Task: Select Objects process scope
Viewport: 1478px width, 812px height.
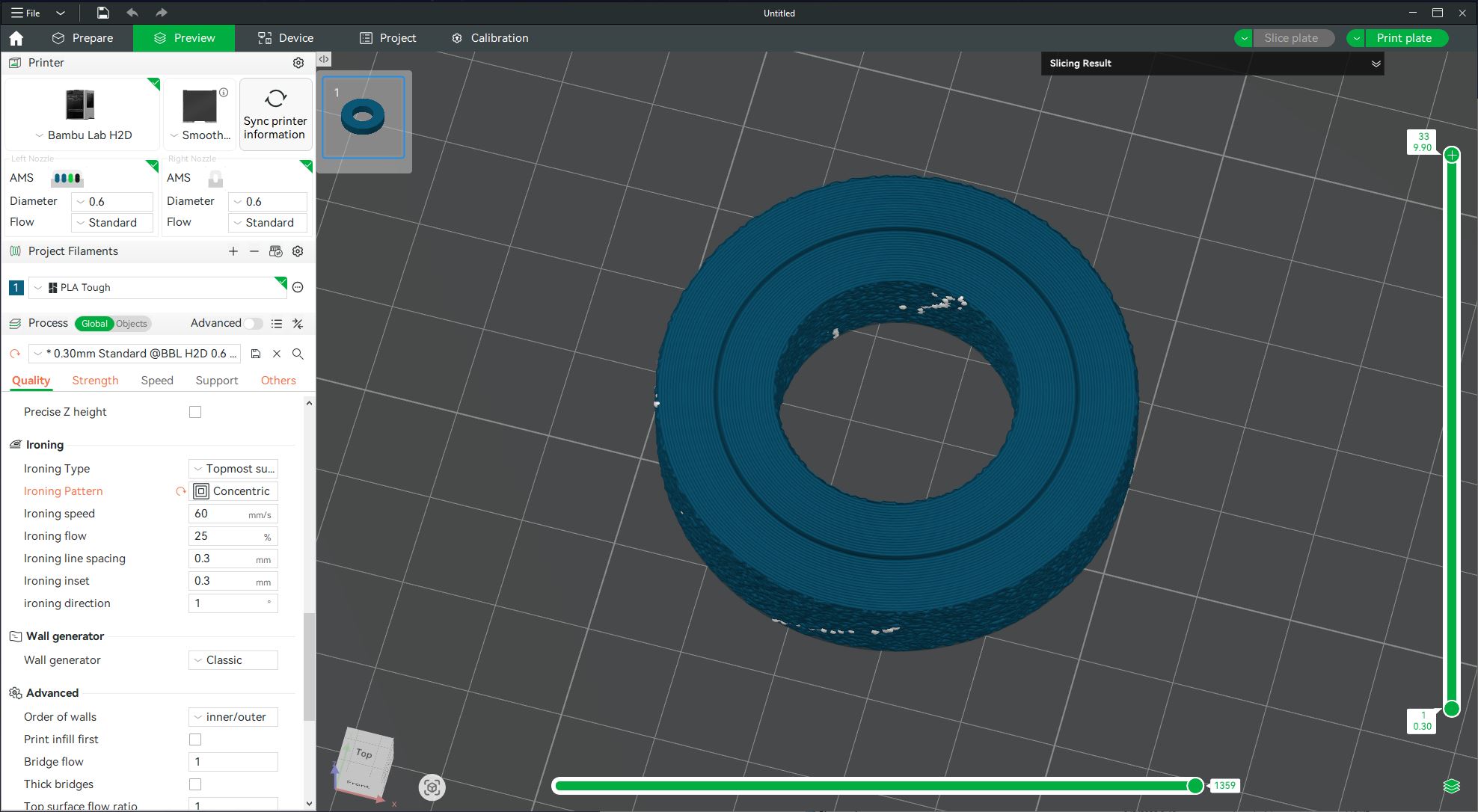Action: tap(132, 323)
